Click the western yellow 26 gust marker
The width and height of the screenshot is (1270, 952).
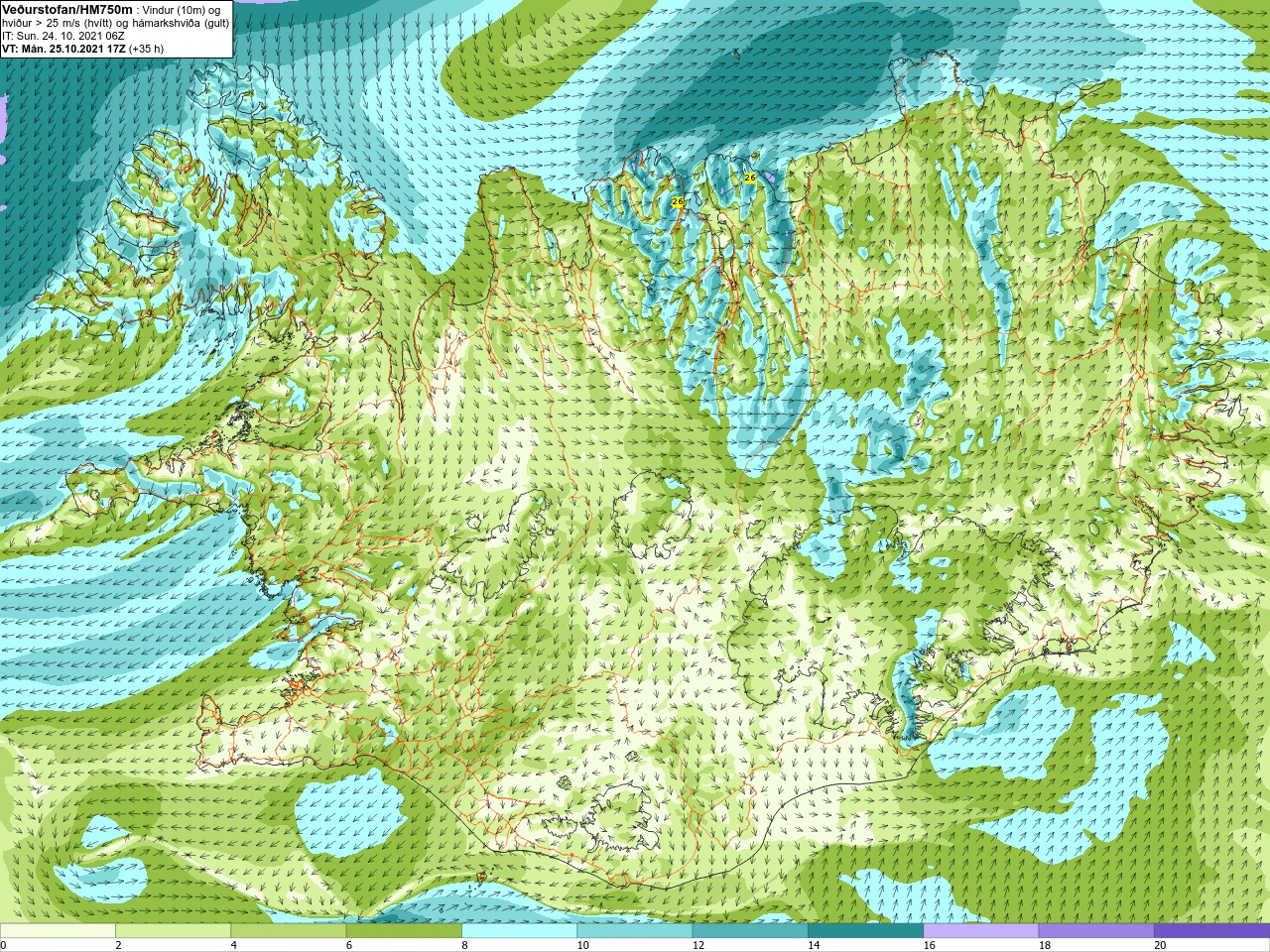click(x=678, y=201)
